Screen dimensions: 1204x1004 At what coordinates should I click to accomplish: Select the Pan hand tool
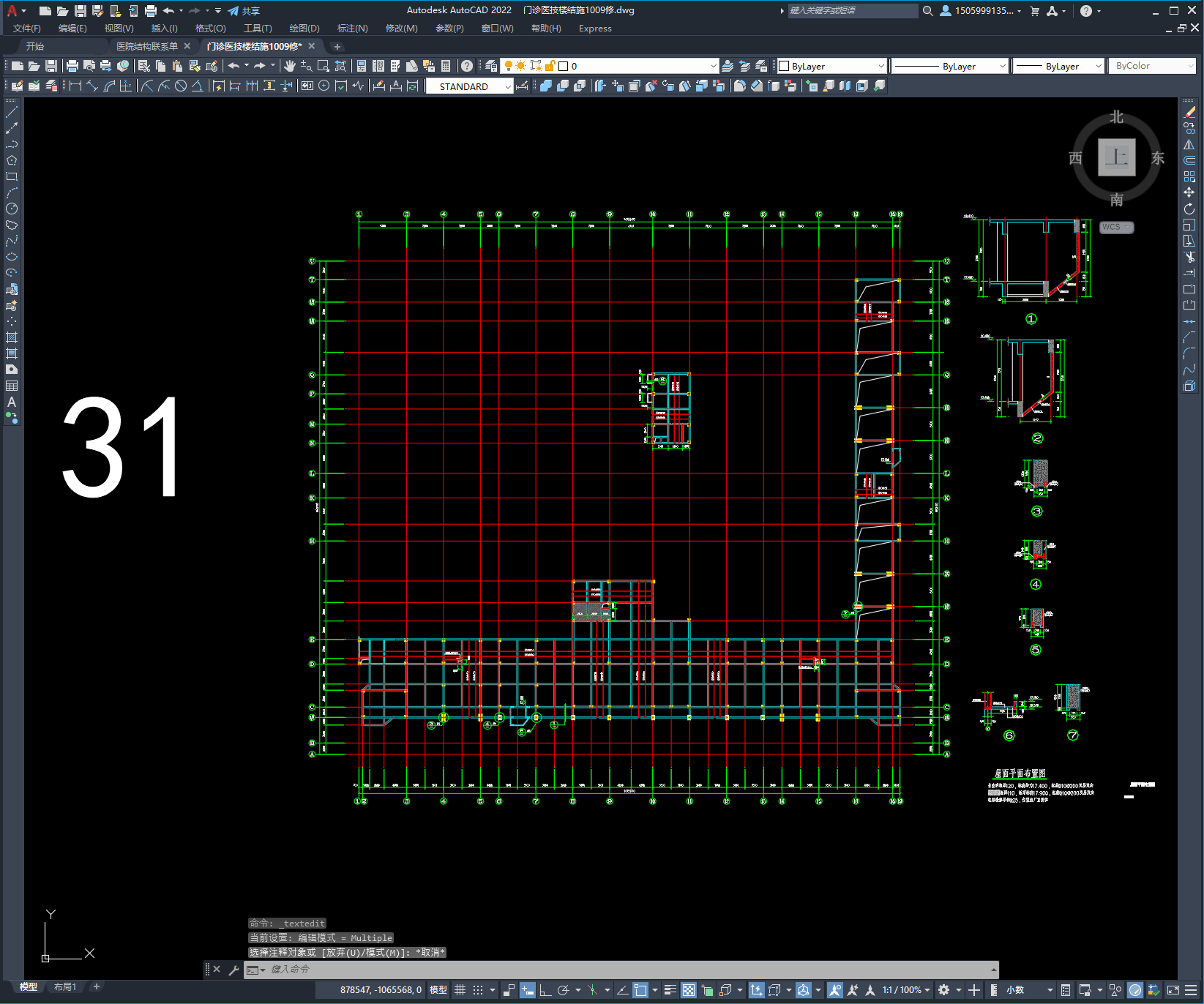tap(290, 66)
